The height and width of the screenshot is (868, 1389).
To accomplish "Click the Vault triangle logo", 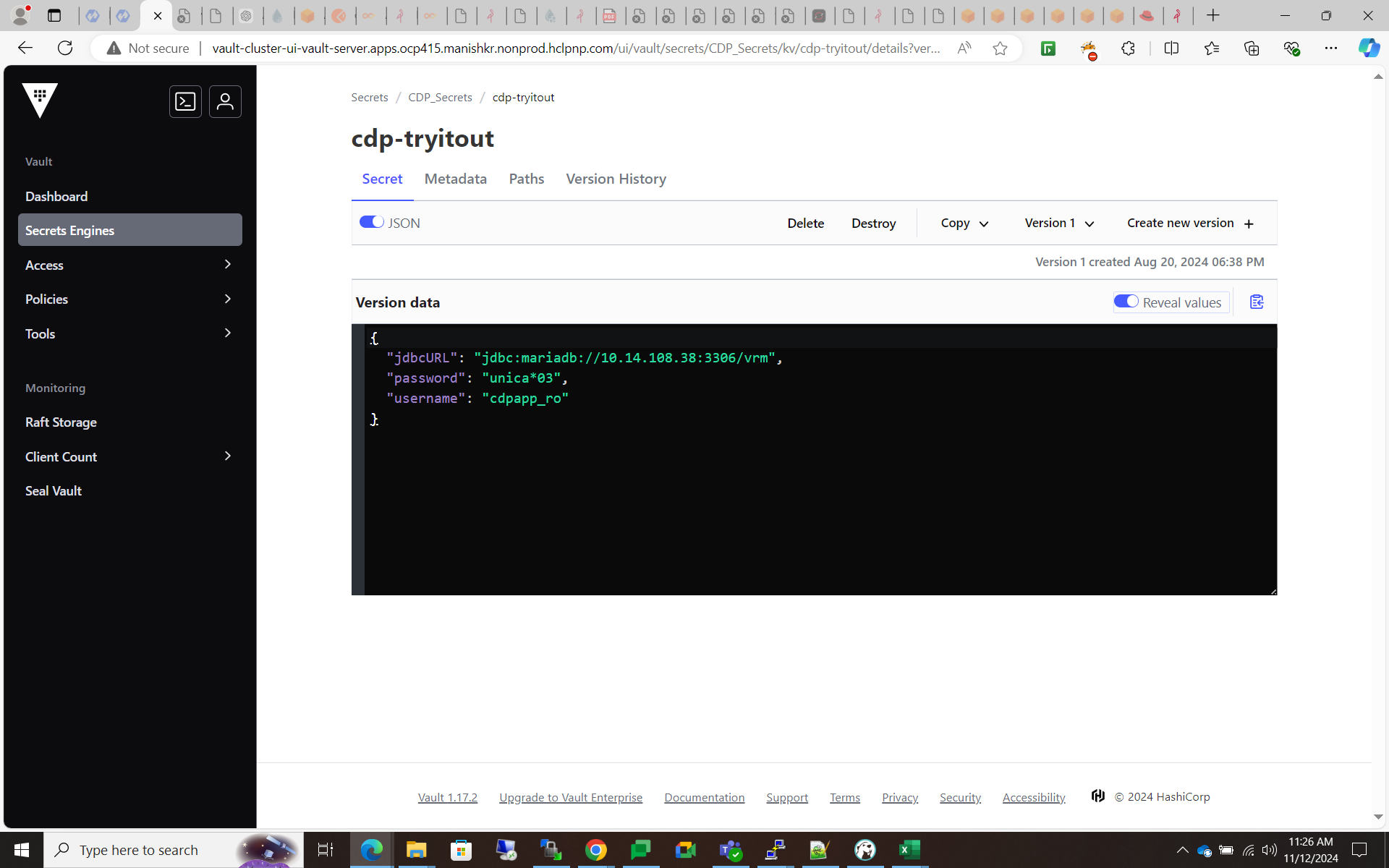I will coord(40,100).
